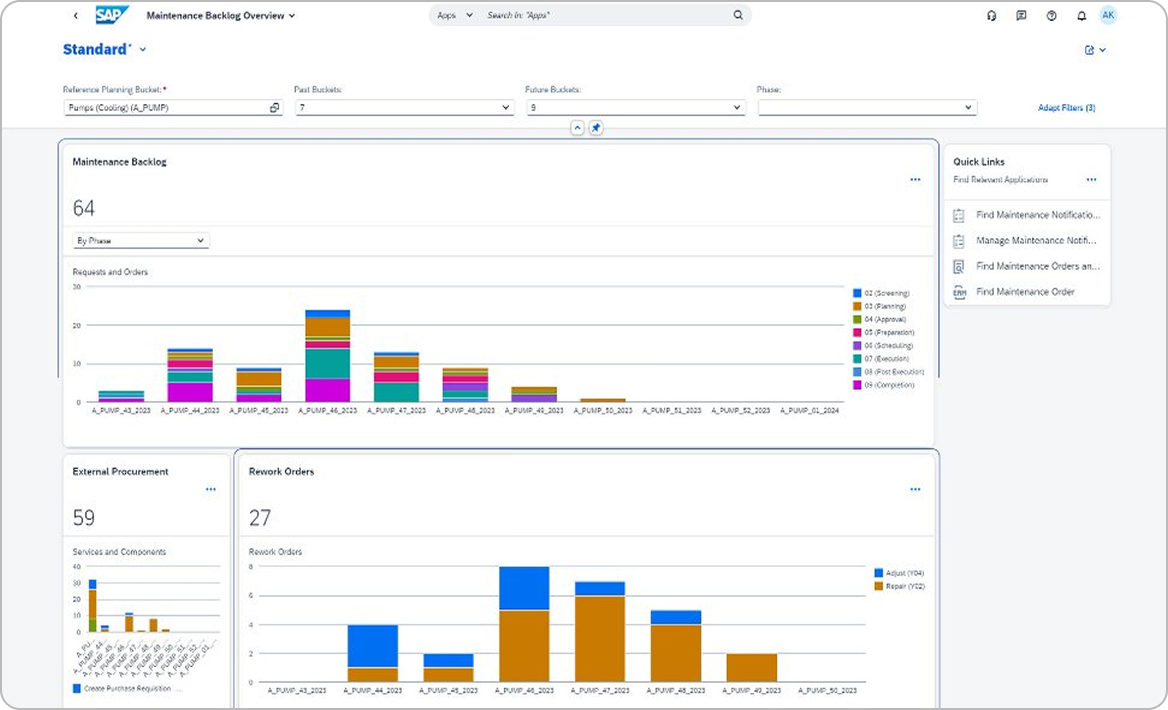Image resolution: width=1168 pixels, height=710 pixels.
Task: Click the search magnifier icon
Action: tap(738, 16)
